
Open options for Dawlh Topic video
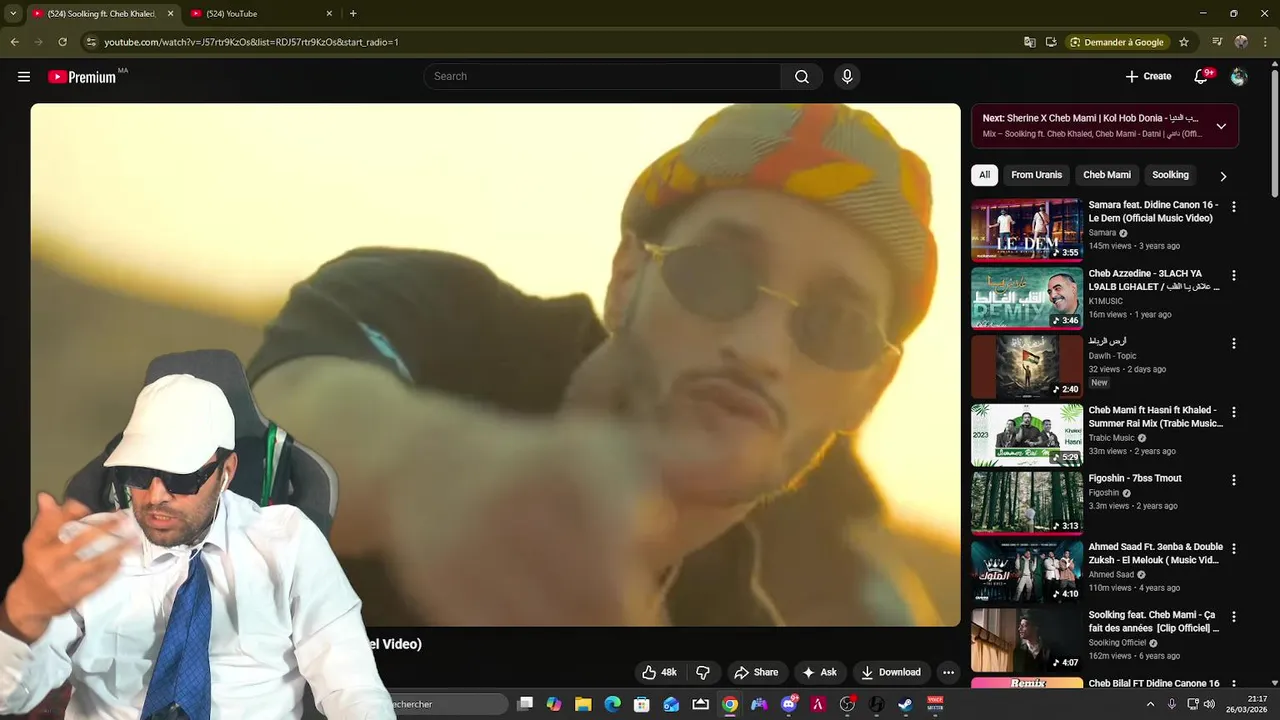tap(1233, 343)
